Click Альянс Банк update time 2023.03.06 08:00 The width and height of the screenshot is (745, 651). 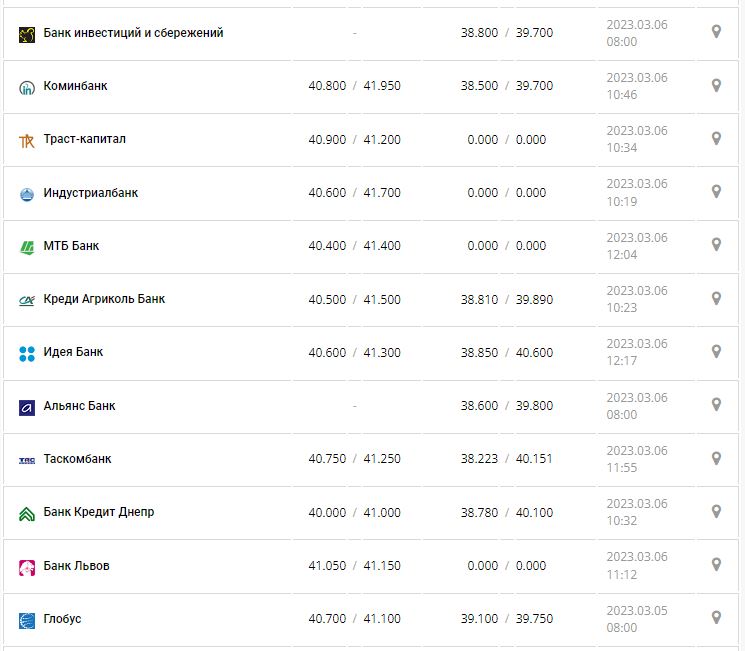pos(637,405)
